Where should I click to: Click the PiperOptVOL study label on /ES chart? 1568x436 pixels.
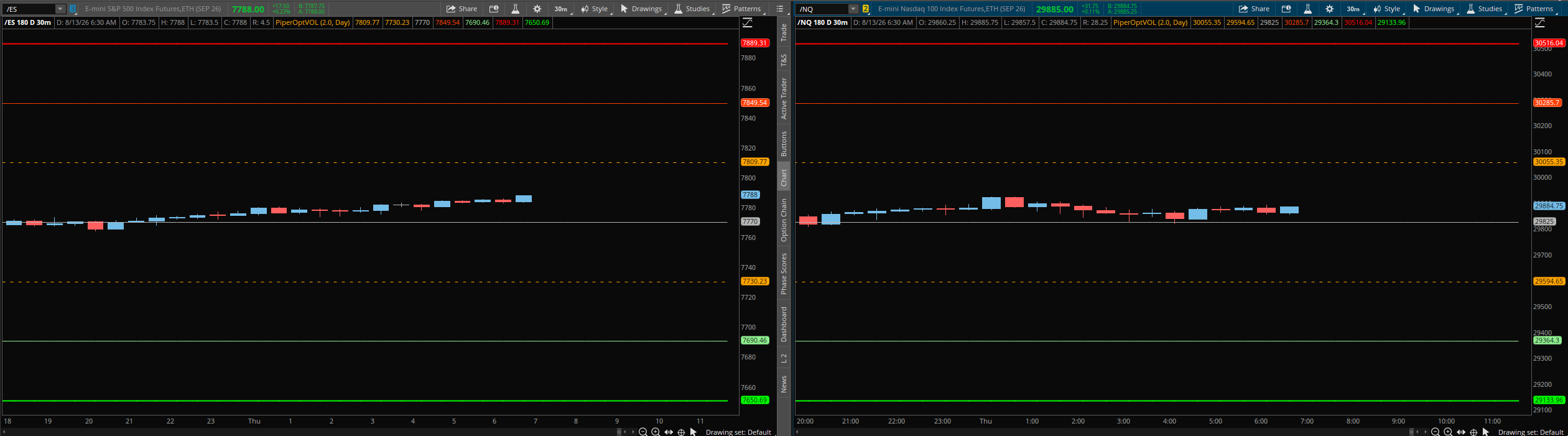click(x=312, y=22)
